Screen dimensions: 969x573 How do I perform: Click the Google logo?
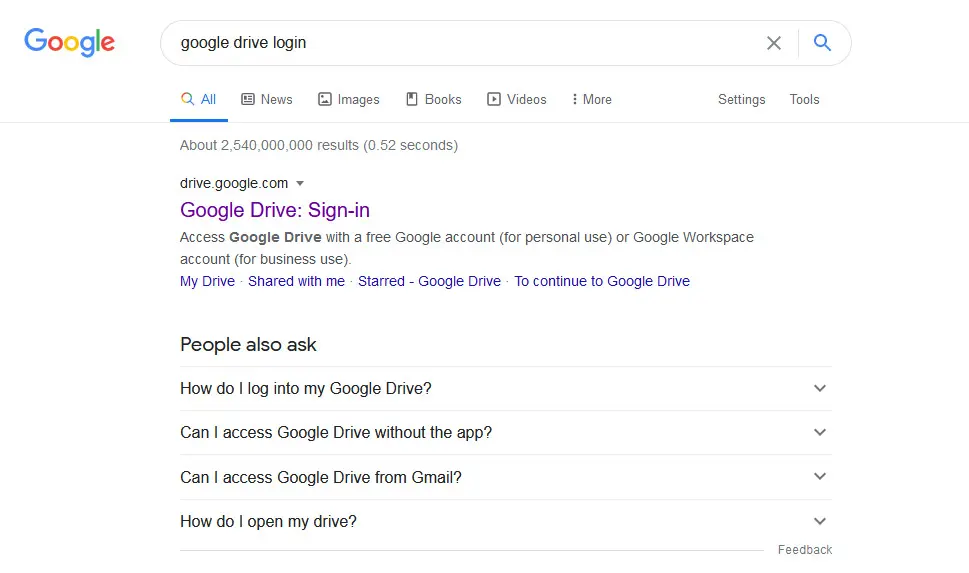coord(69,42)
